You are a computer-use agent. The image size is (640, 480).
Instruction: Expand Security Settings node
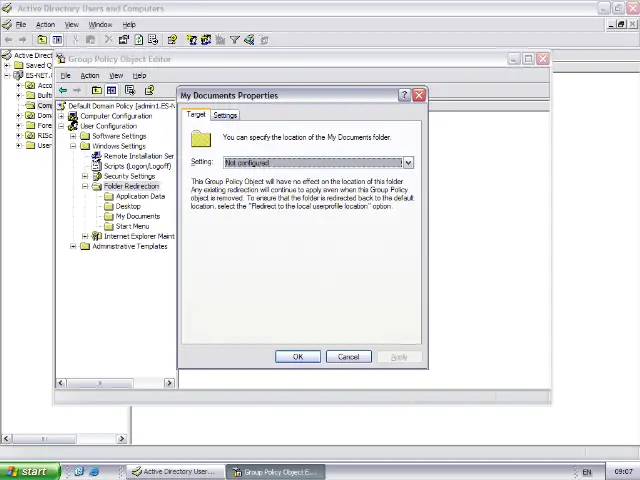(85, 176)
